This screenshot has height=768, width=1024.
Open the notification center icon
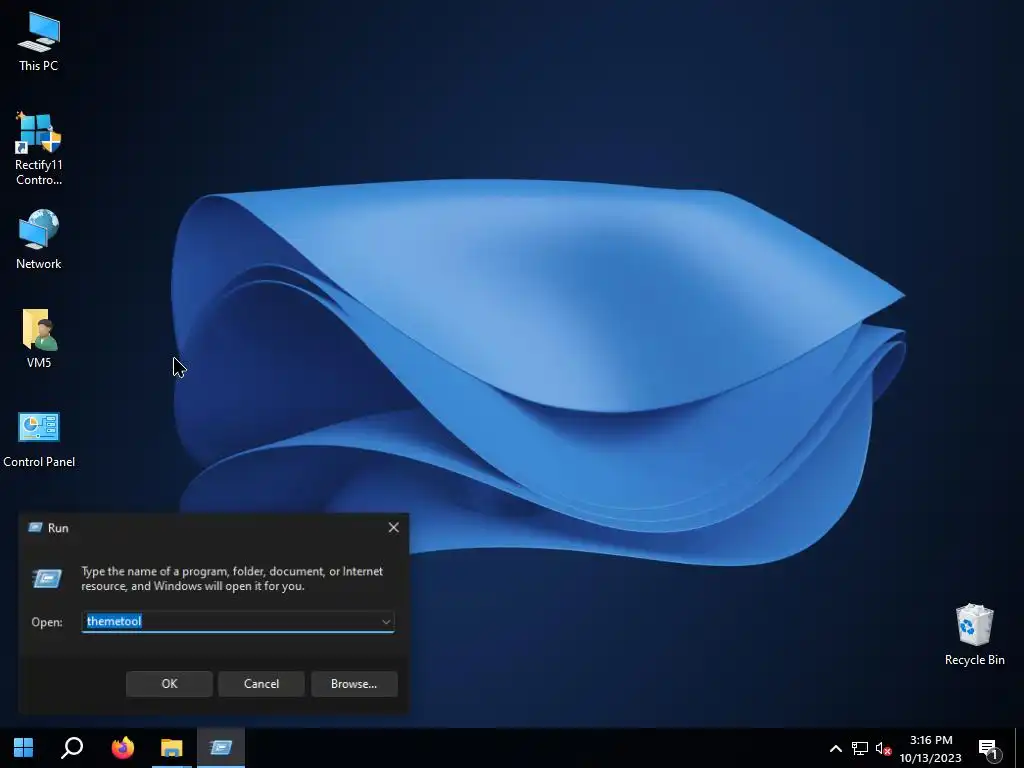tap(989, 749)
